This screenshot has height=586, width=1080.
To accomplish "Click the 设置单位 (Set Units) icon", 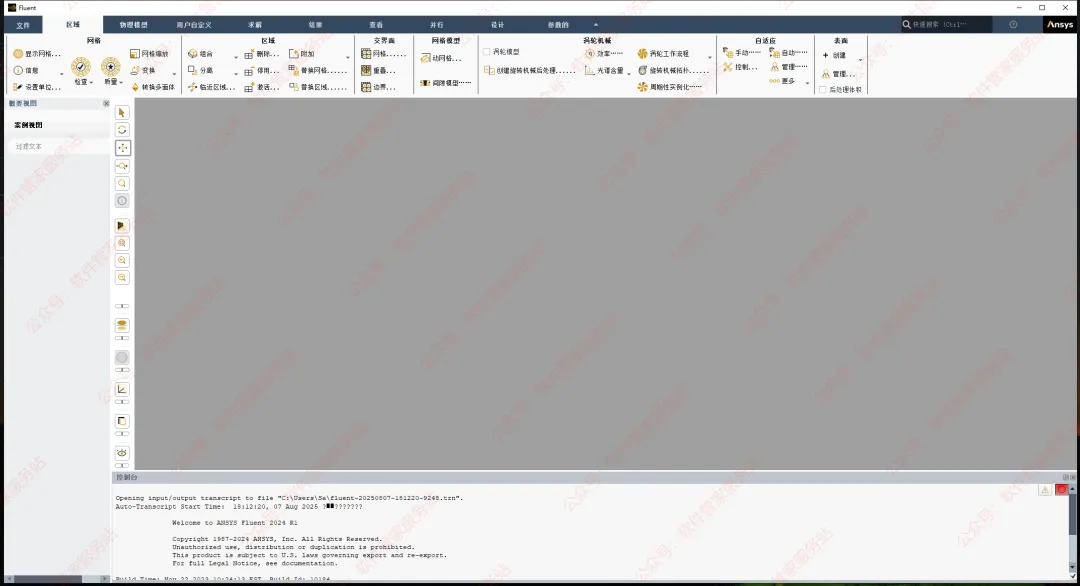I will click(18, 87).
